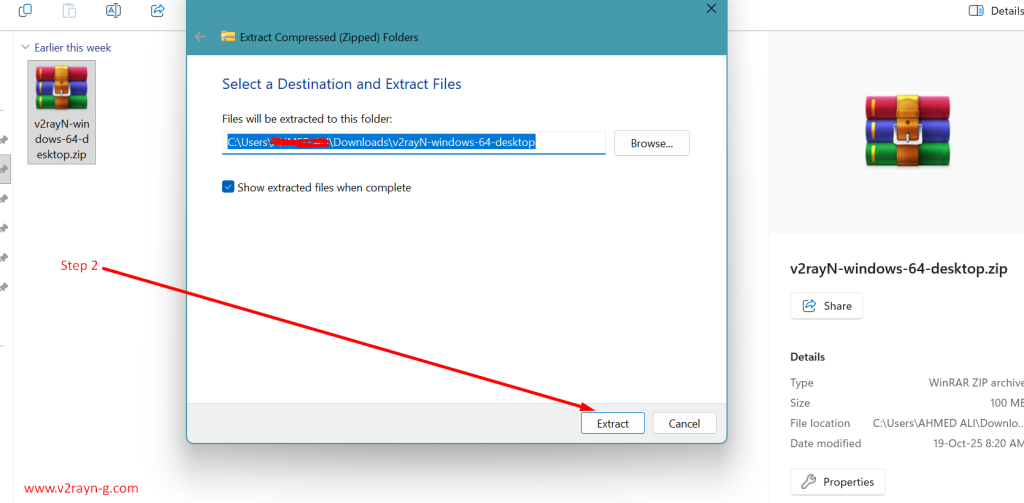Uncheck Show extracted files when complete
Viewport: 1024px width, 503px height.
tap(228, 187)
